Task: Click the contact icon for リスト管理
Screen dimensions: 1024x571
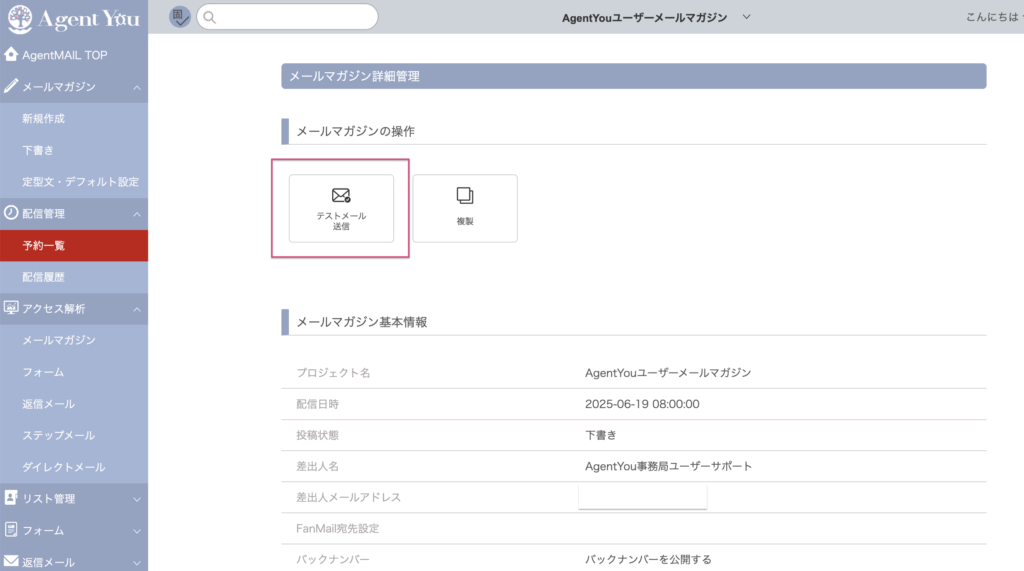Action: (10, 498)
